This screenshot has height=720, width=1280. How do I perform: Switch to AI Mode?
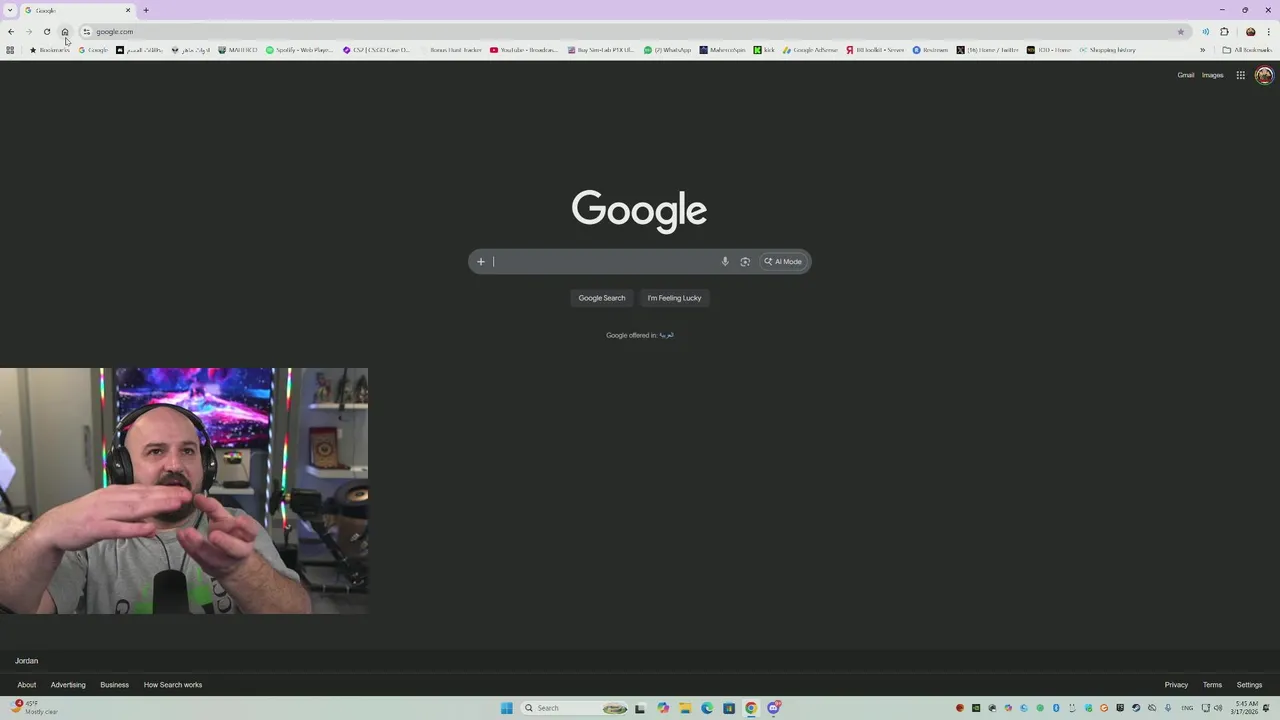click(x=783, y=262)
